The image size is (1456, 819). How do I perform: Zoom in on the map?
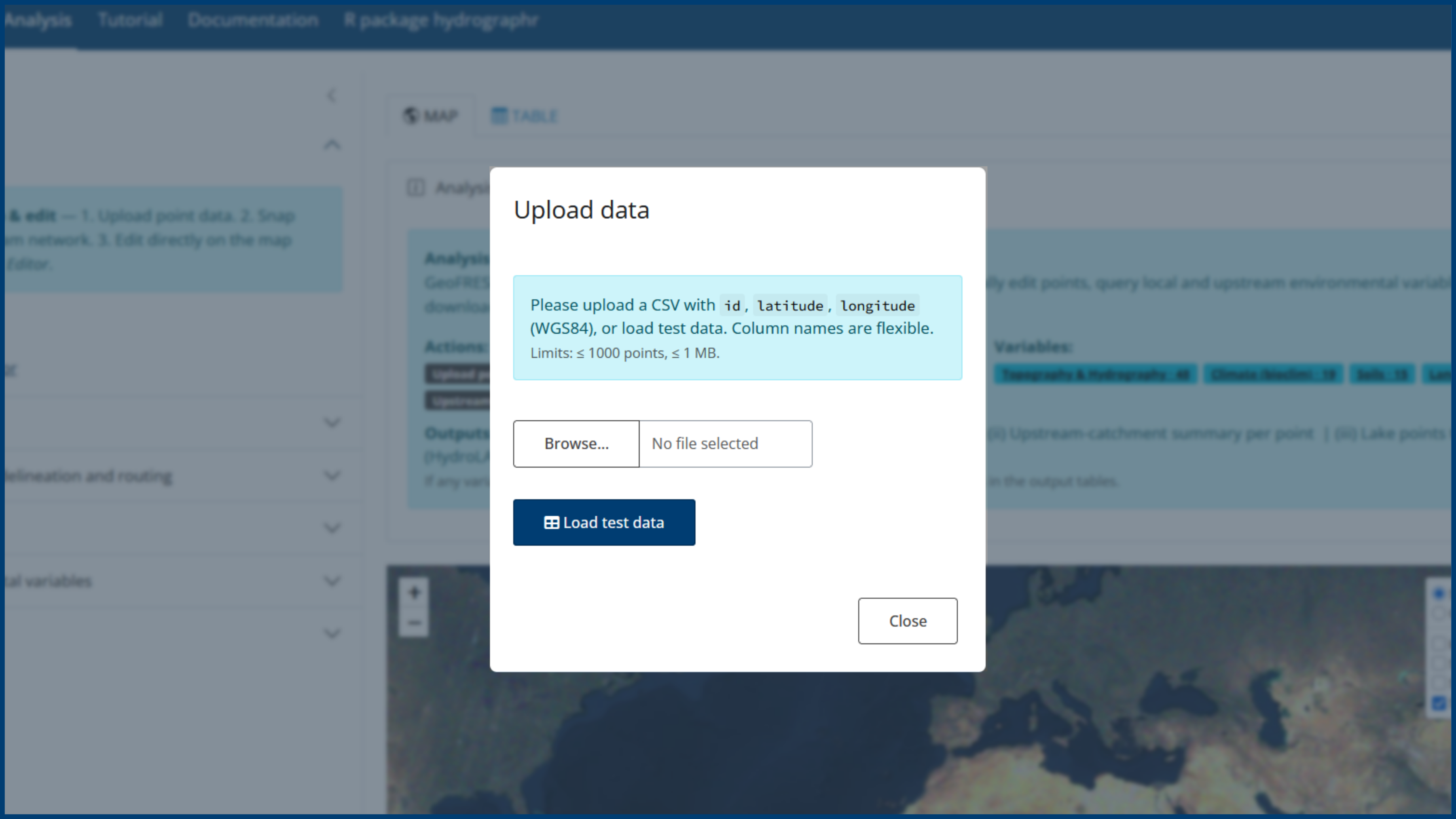point(414,593)
